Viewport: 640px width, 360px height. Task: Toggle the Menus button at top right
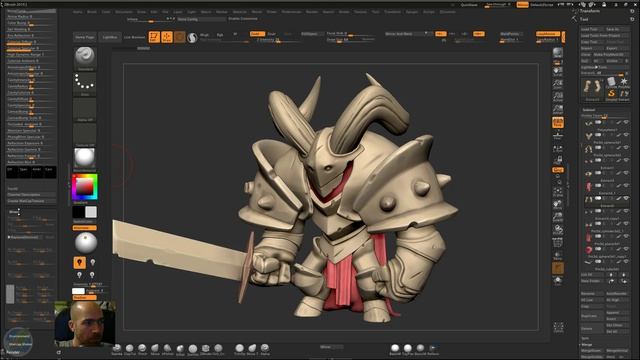(522, 5)
